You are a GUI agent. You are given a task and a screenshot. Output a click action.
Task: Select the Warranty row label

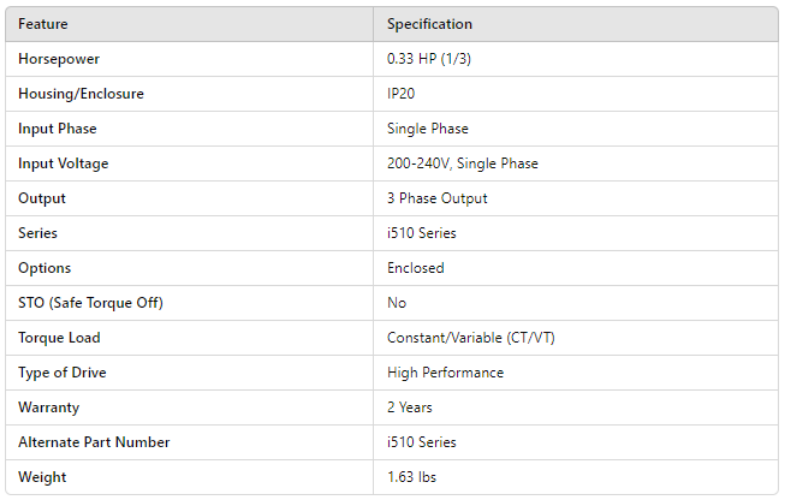(x=49, y=408)
